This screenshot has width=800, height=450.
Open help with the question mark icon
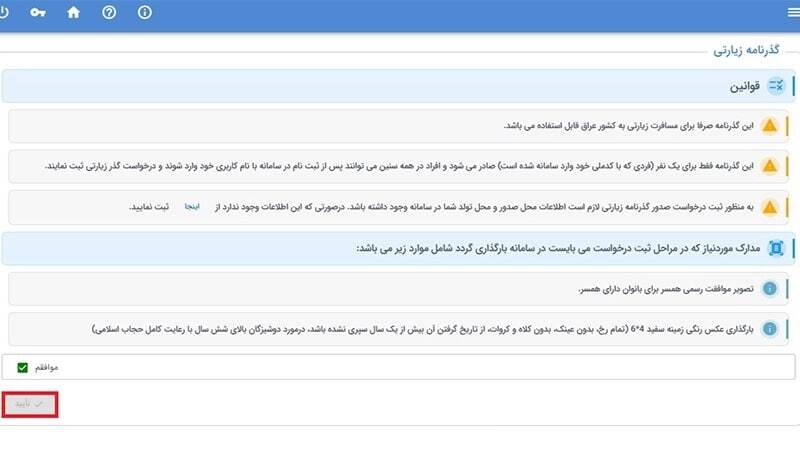(109, 13)
